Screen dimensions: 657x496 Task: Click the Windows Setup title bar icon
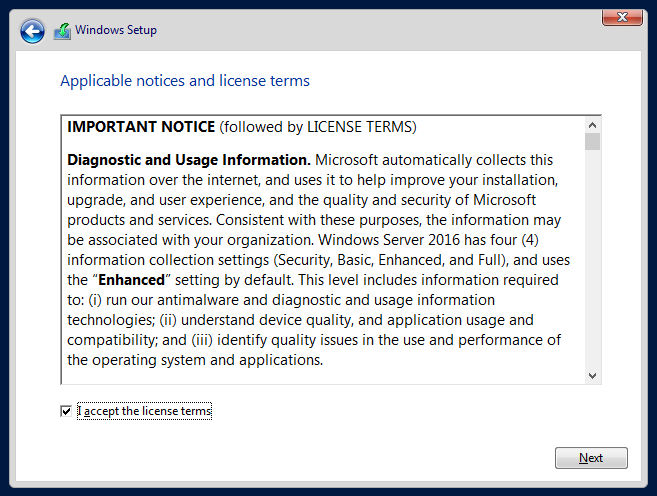point(62,31)
